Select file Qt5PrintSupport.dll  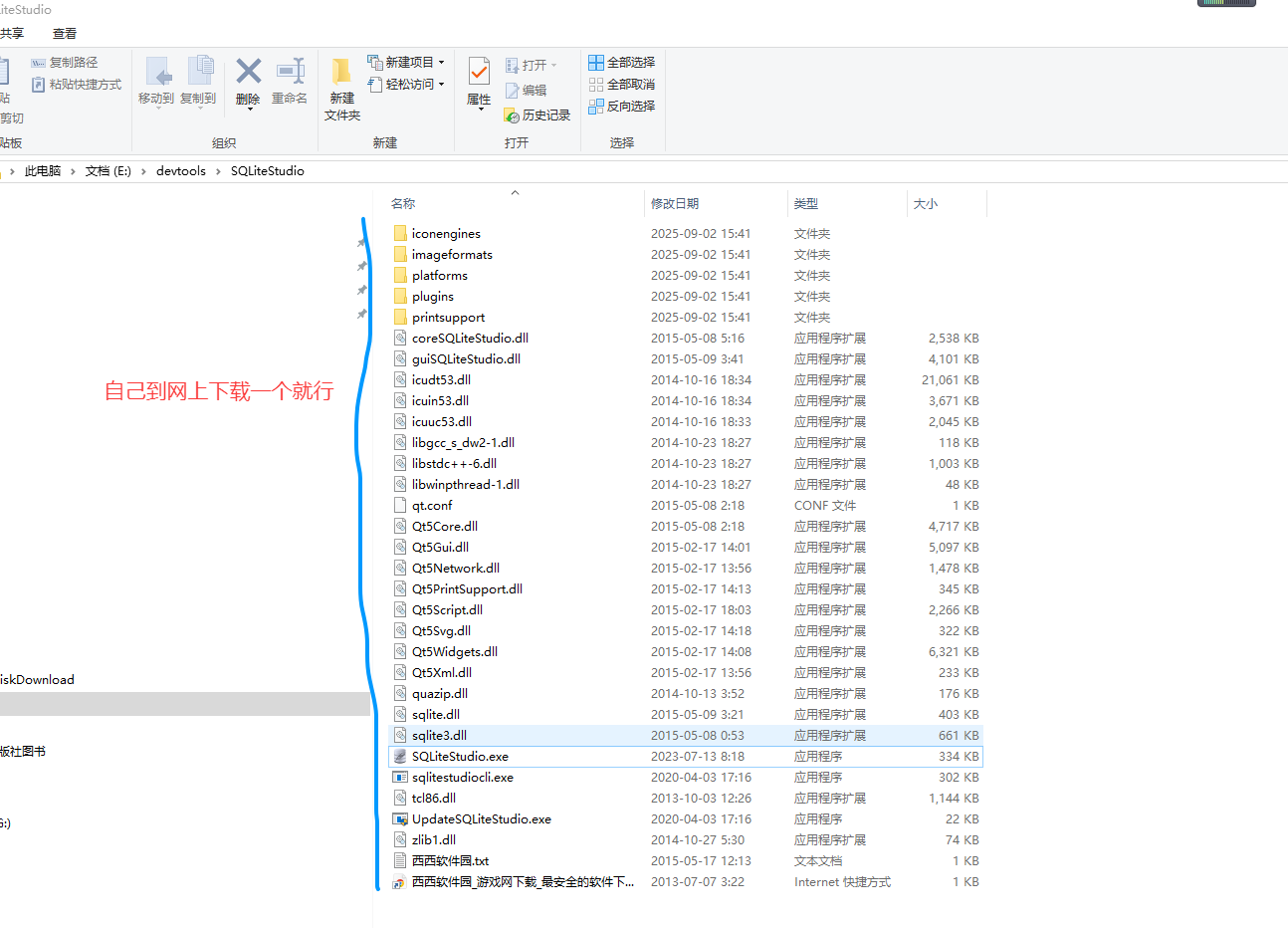467,588
